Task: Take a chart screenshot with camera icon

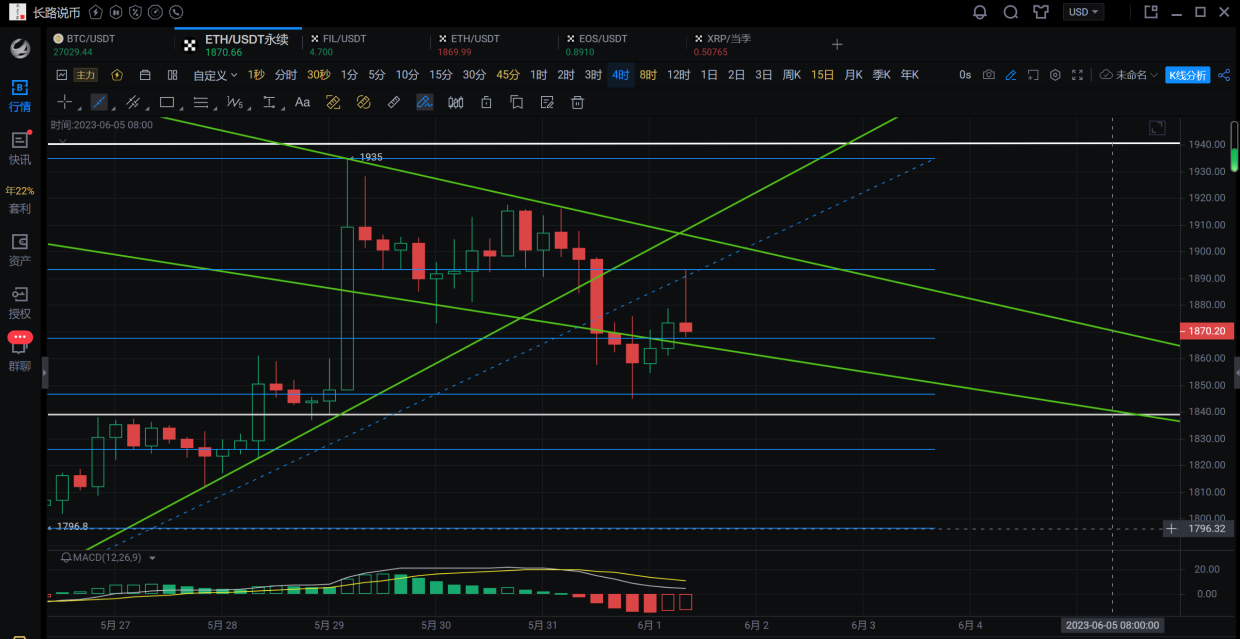Action: click(989, 75)
